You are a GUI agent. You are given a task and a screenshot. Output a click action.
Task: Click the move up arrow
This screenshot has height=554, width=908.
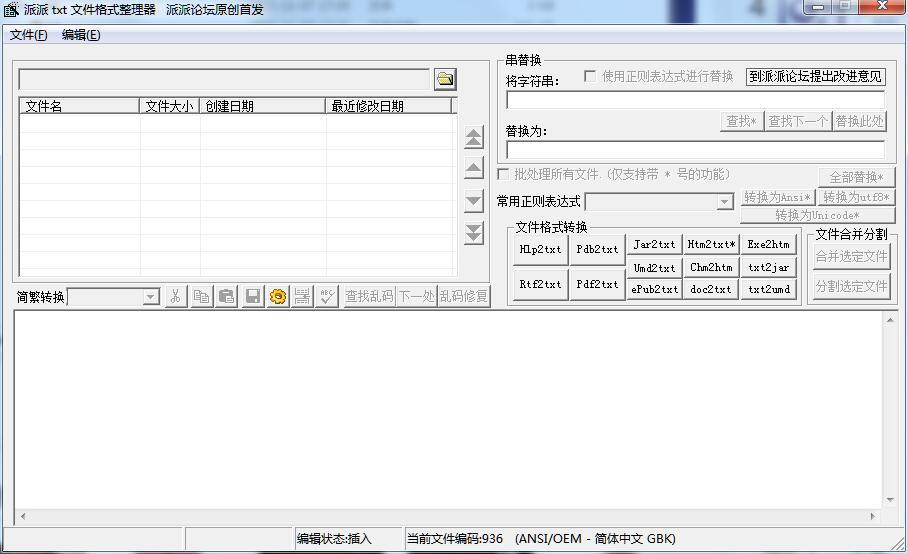(x=474, y=168)
